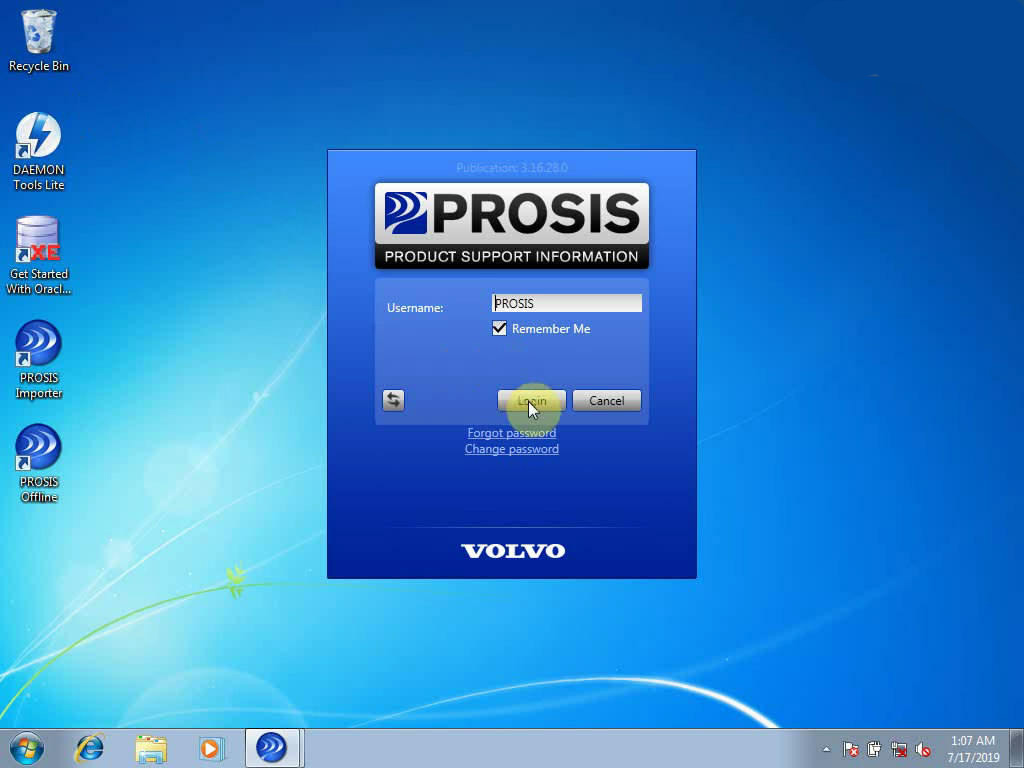Image resolution: width=1024 pixels, height=768 pixels.
Task: Show hidden system tray icons
Action: (826, 749)
